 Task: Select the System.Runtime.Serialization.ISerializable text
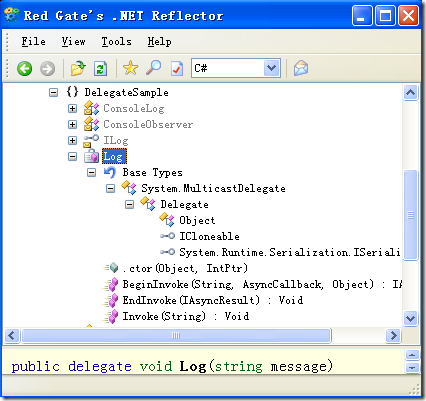(x=290, y=252)
